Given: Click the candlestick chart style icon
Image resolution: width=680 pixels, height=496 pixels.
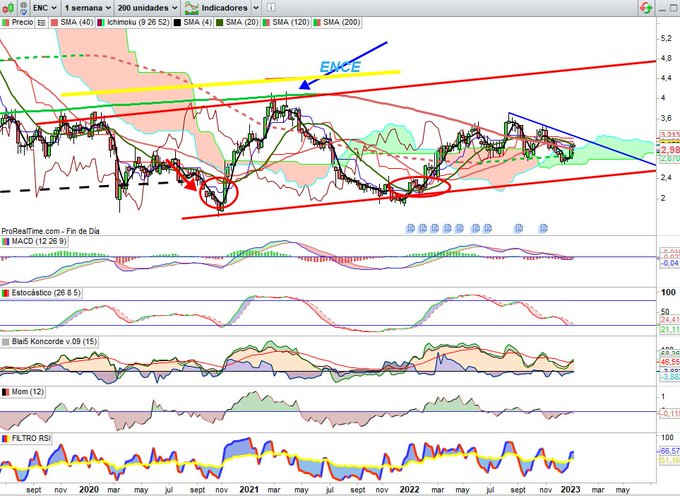Looking at the screenshot, I should [x=8, y=7].
